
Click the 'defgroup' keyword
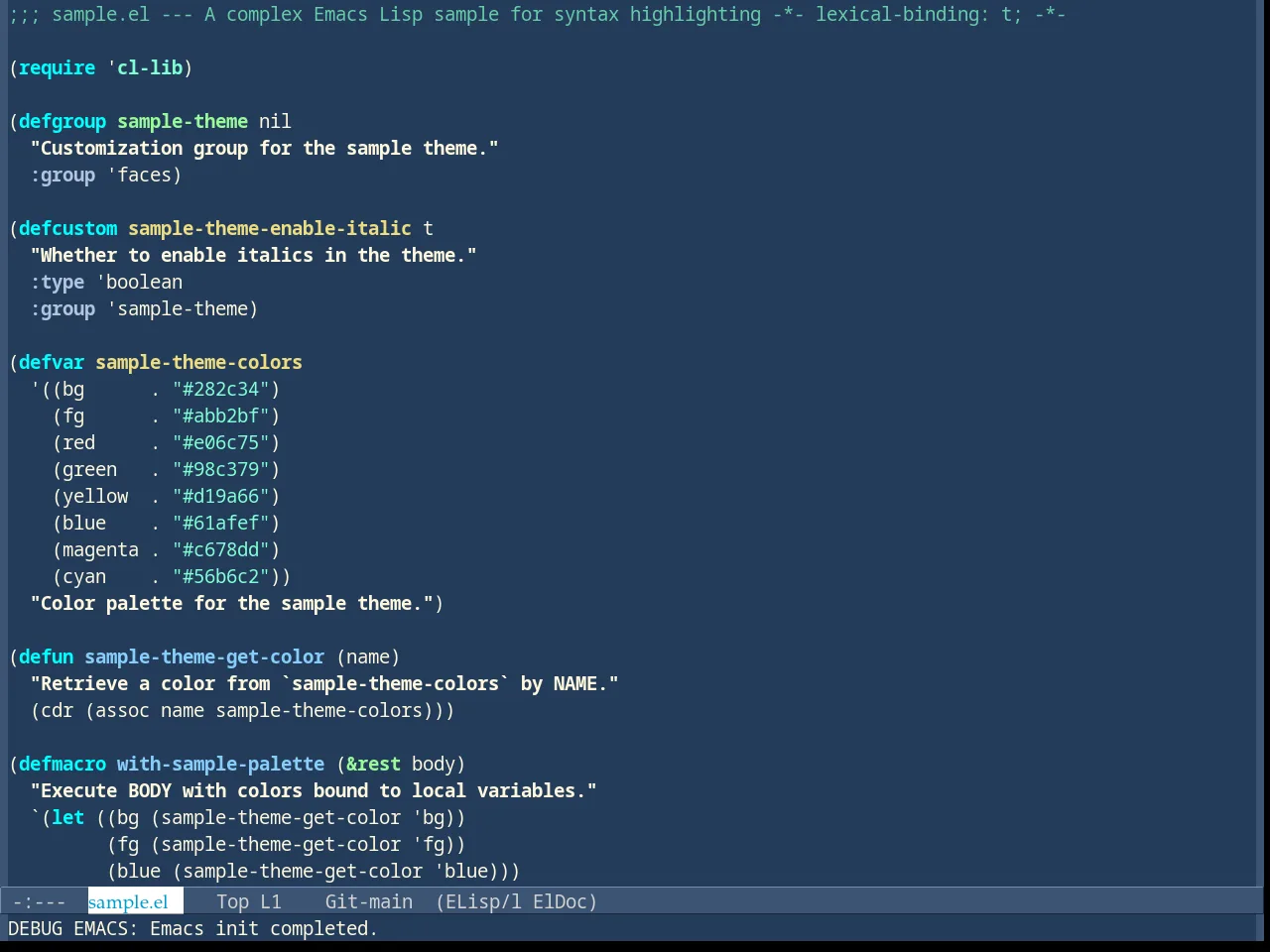(63, 121)
